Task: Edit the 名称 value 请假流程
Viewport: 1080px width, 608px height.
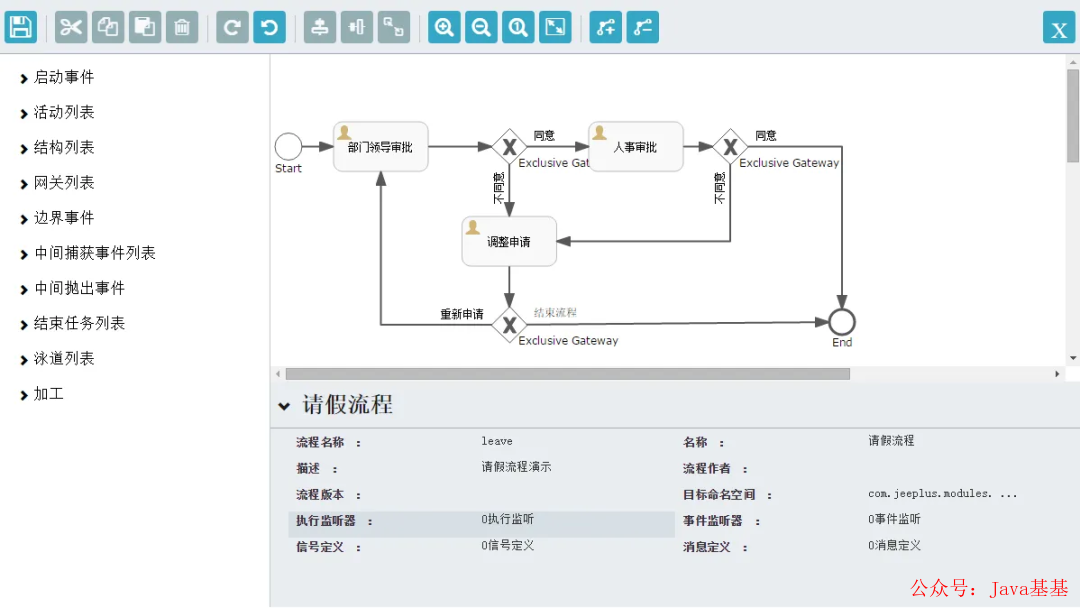Action: click(x=891, y=441)
